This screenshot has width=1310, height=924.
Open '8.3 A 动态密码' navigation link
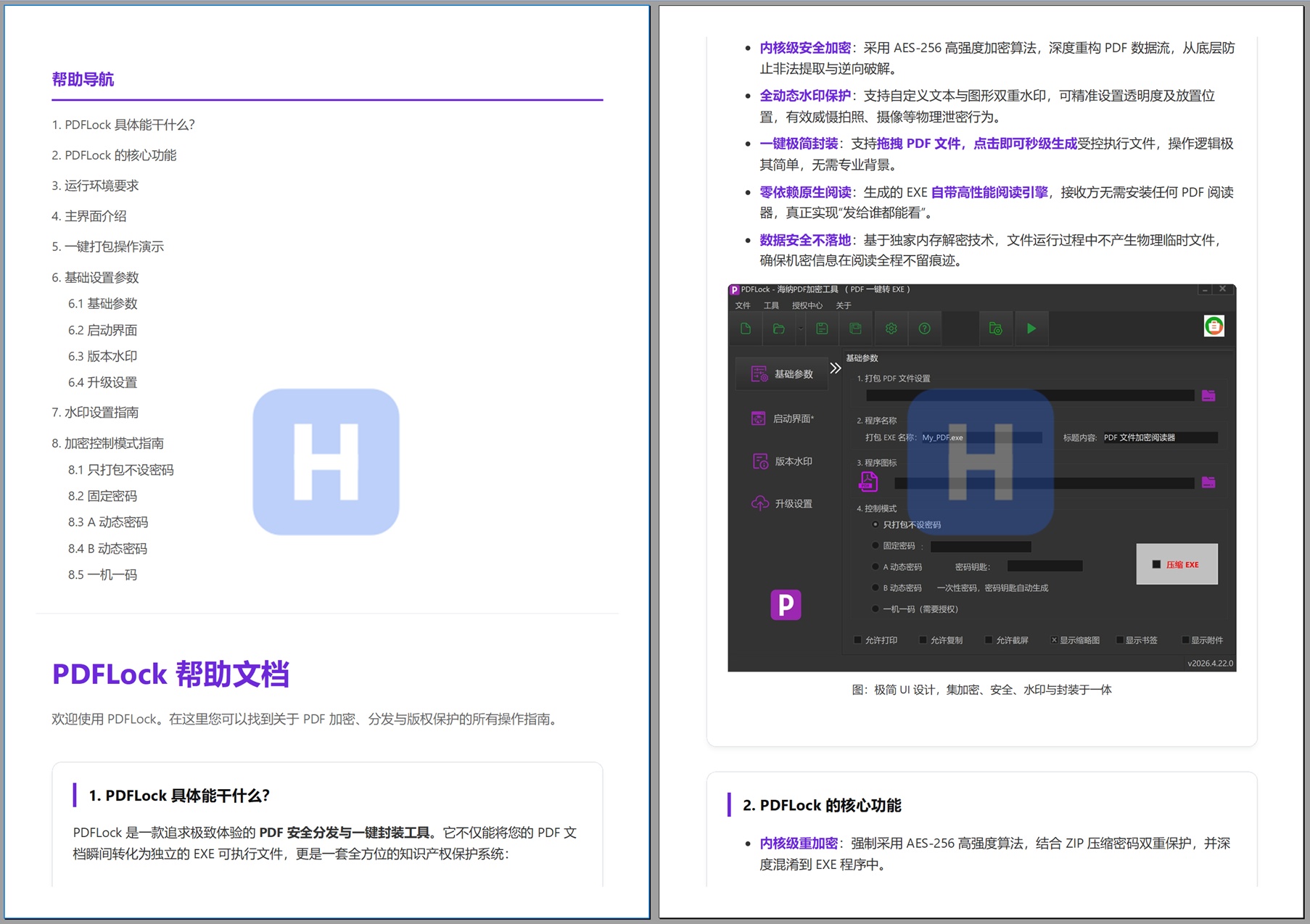tap(108, 522)
